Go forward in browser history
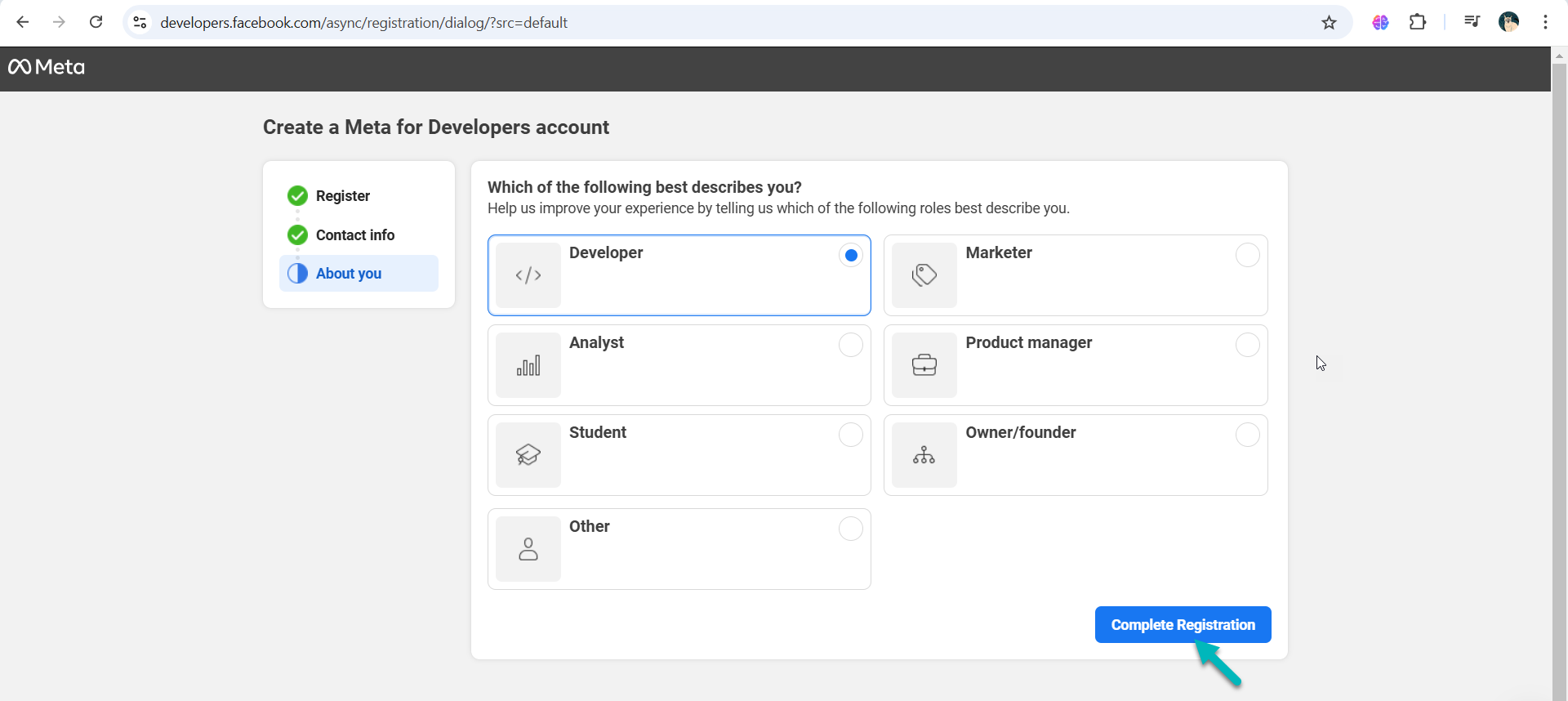Screen dimensions: 1568x701 [x=59, y=22]
